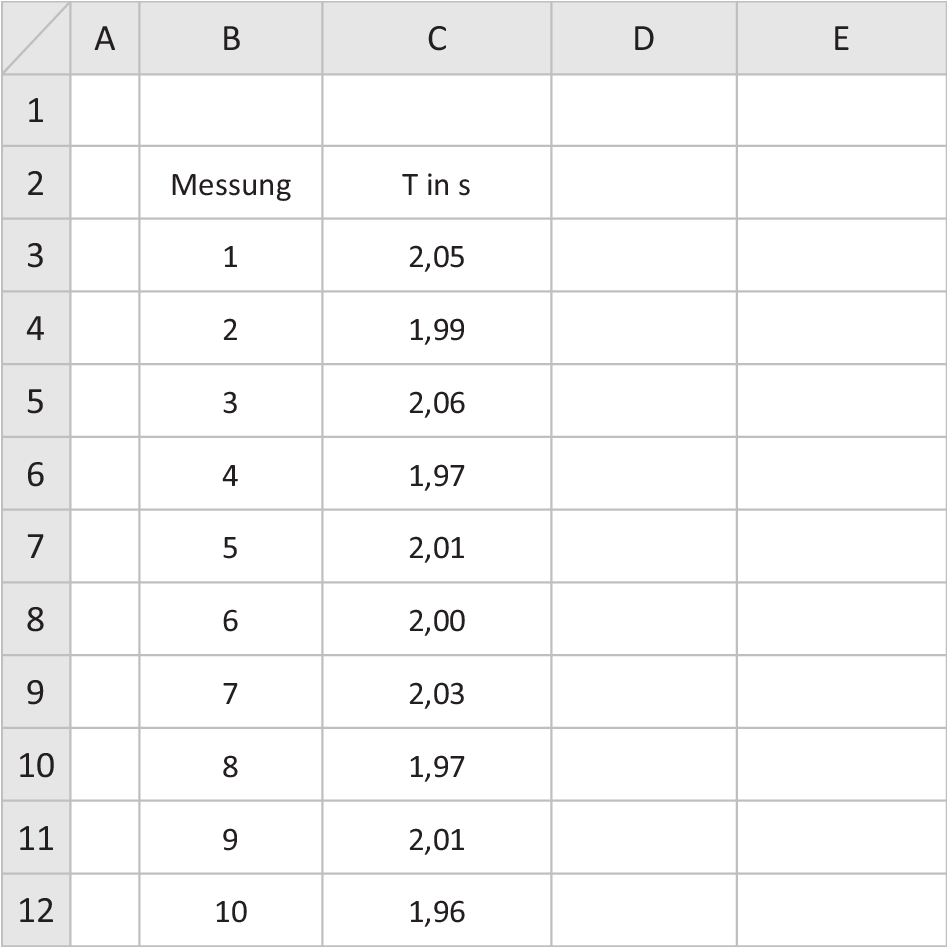Select row 2 header
948x948 pixels.
click(x=36, y=183)
